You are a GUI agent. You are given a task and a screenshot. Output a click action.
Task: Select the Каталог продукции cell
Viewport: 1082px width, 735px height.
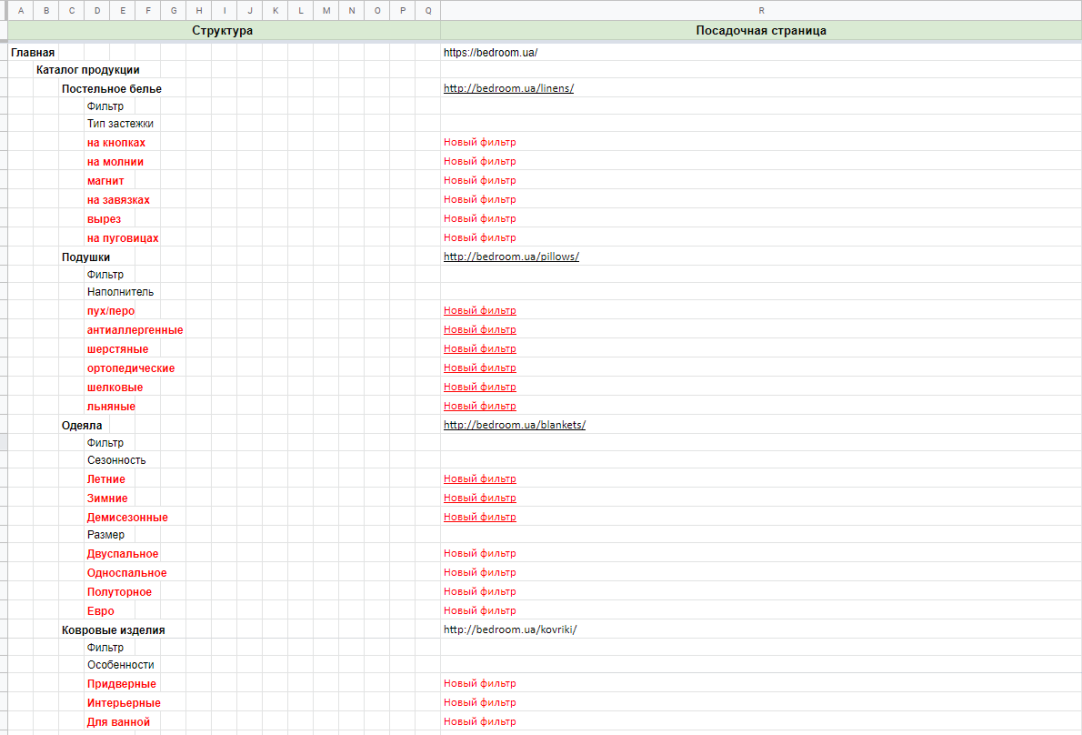(88, 70)
